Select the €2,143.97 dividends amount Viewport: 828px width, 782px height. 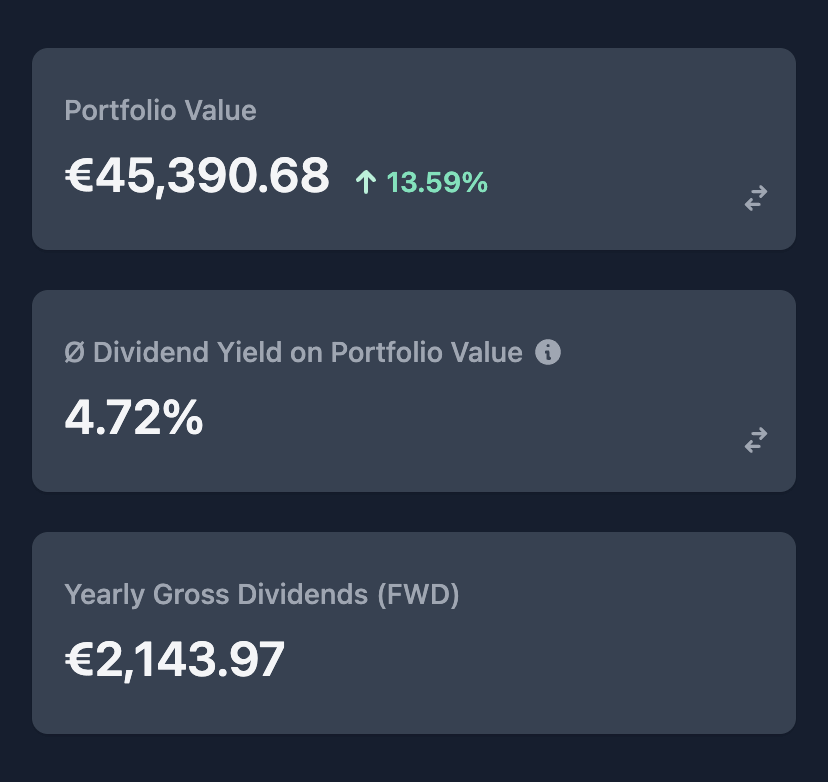pos(175,660)
